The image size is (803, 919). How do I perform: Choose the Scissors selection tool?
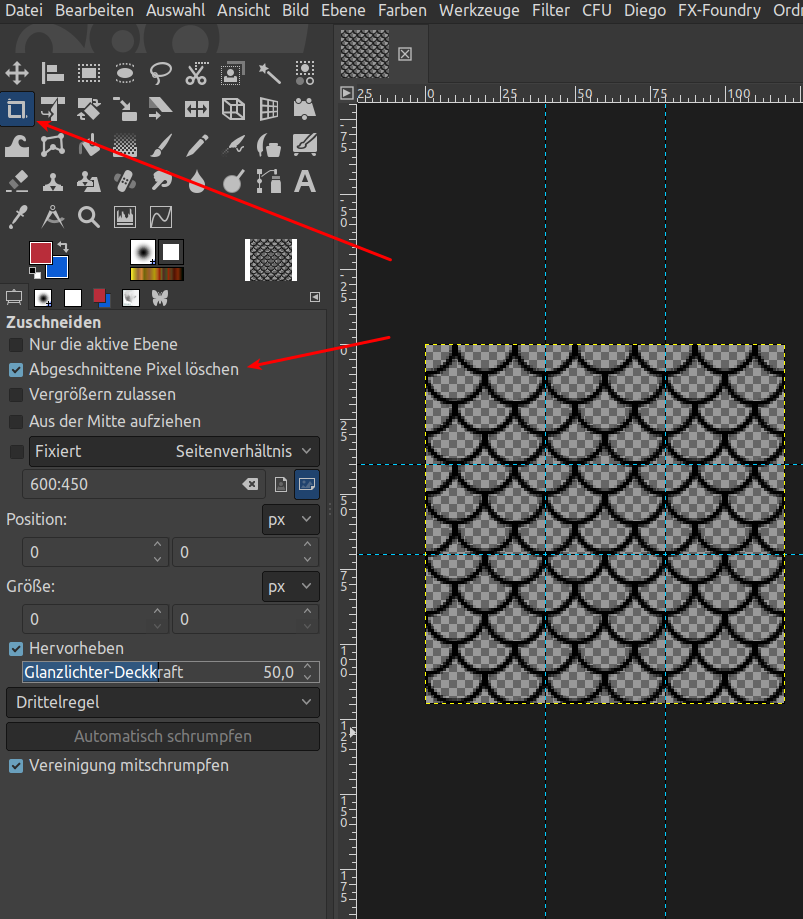point(197,72)
